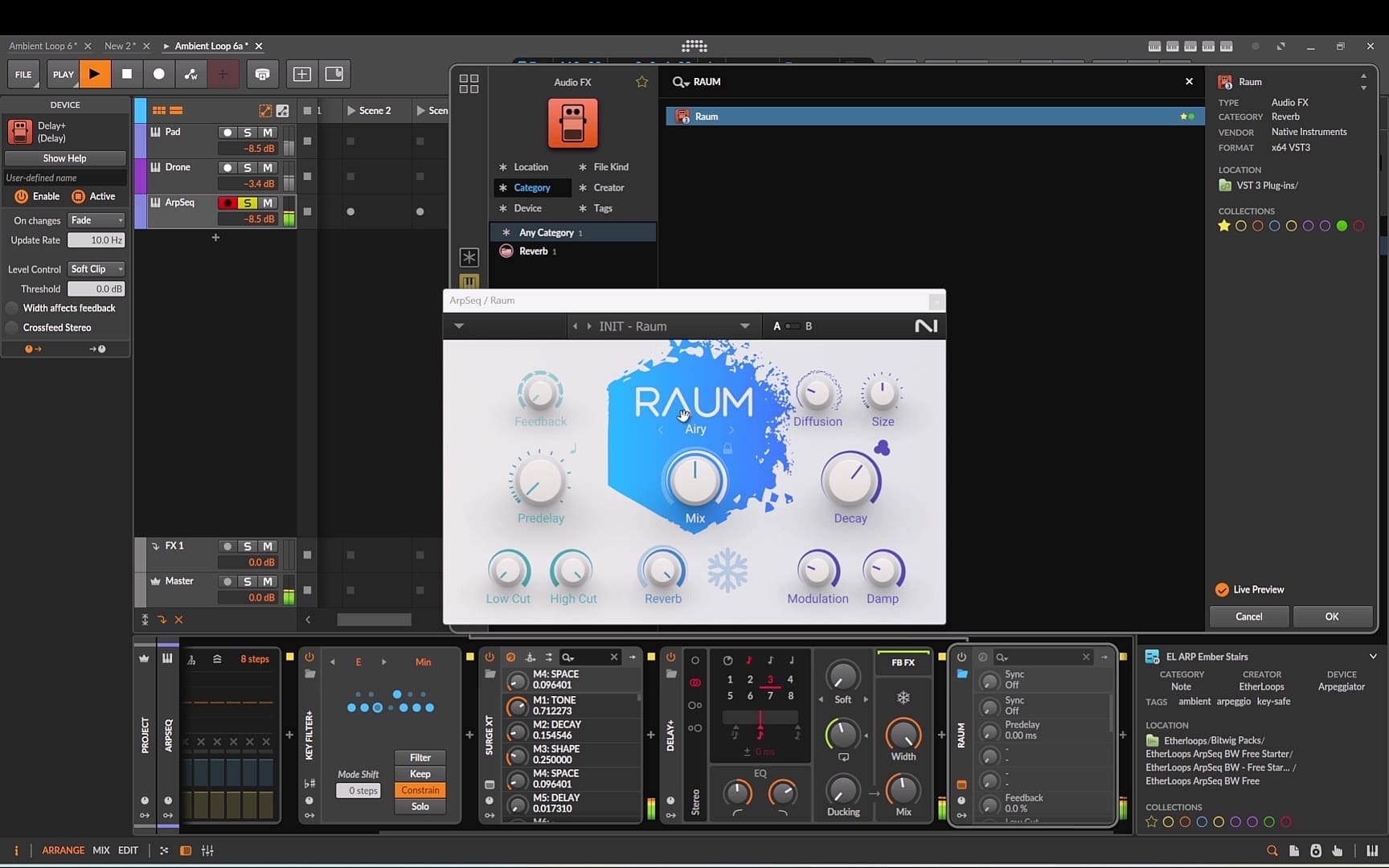Click the yellow star collection in browser
The width and height of the screenshot is (1389, 868).
pos(1223,226)
